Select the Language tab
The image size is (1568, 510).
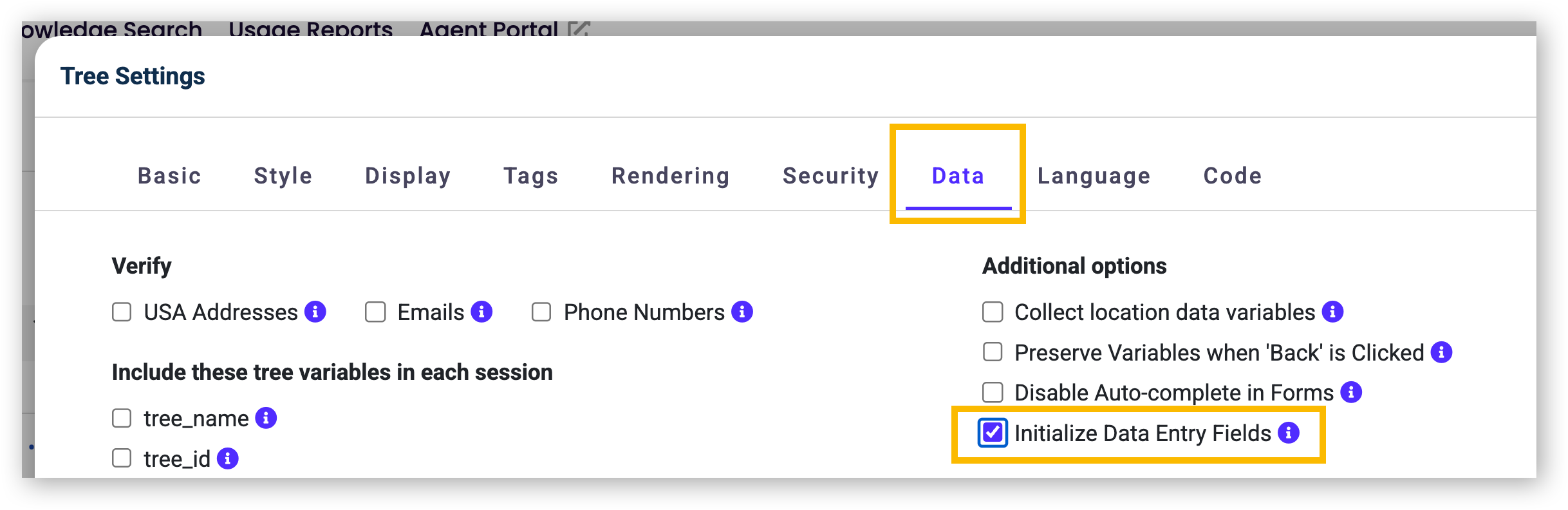coord(1094,176)
